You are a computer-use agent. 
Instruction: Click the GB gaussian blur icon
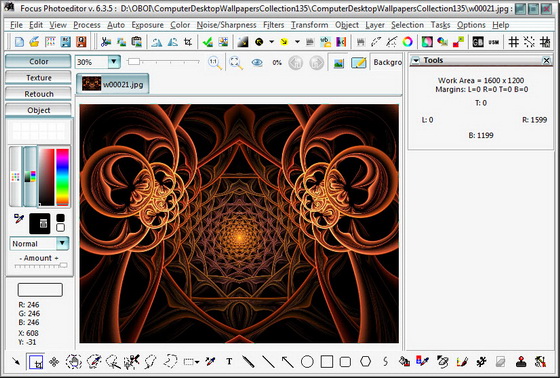point(478,42)
